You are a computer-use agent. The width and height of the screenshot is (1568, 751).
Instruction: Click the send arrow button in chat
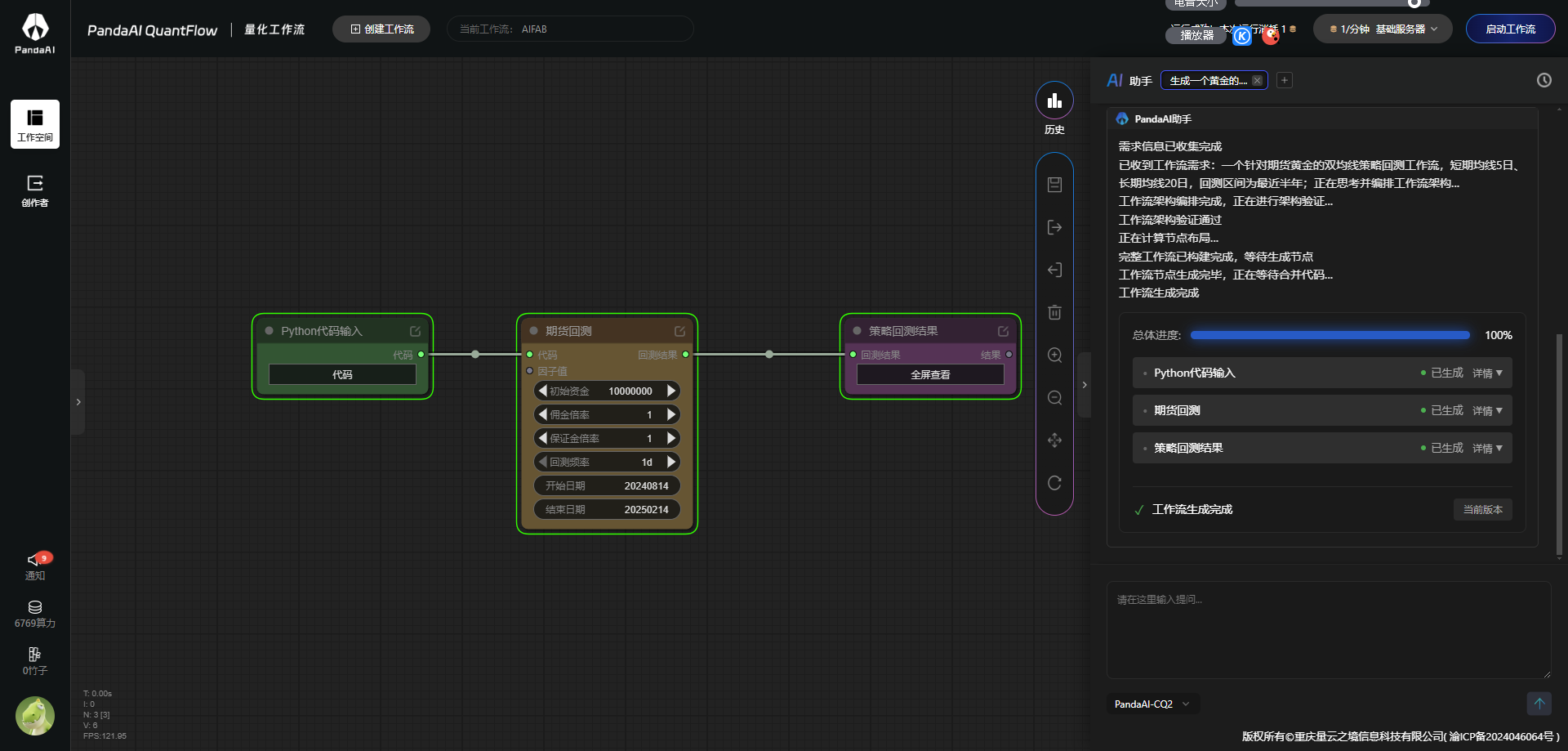pyautogui.click(x=1539, y=704)
